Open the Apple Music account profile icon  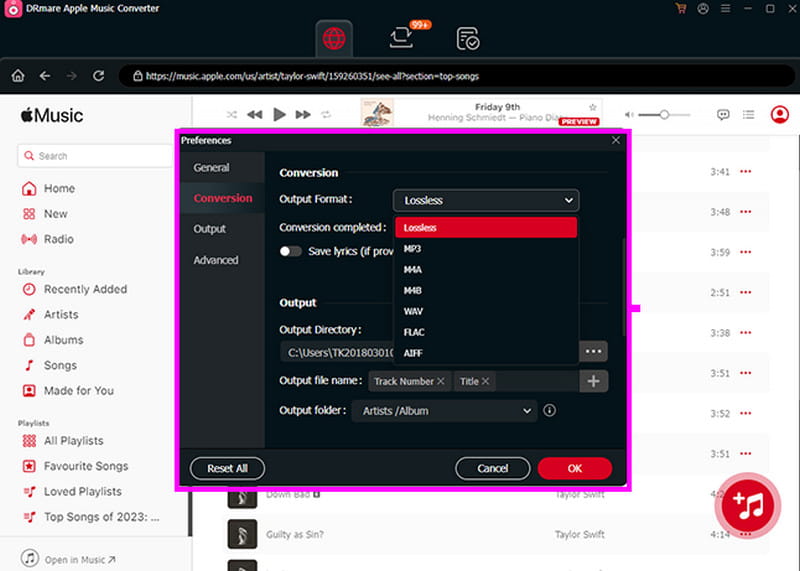pyautogui.click(x=780, y=114)
